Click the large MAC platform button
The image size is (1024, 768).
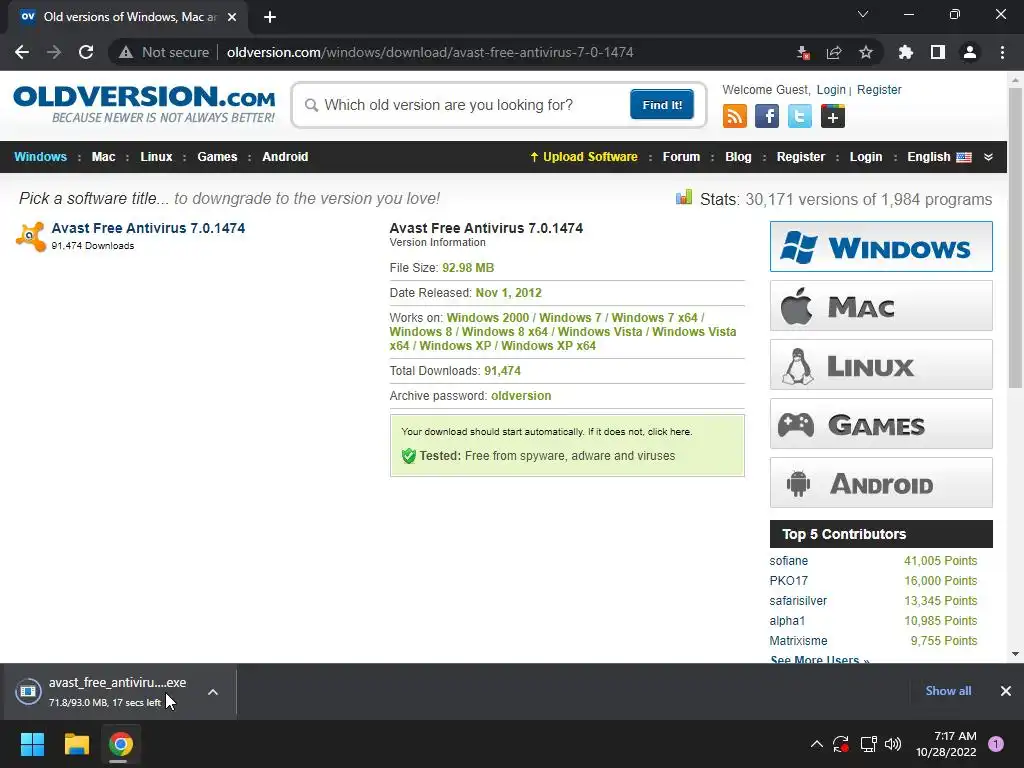pos(881,306)
